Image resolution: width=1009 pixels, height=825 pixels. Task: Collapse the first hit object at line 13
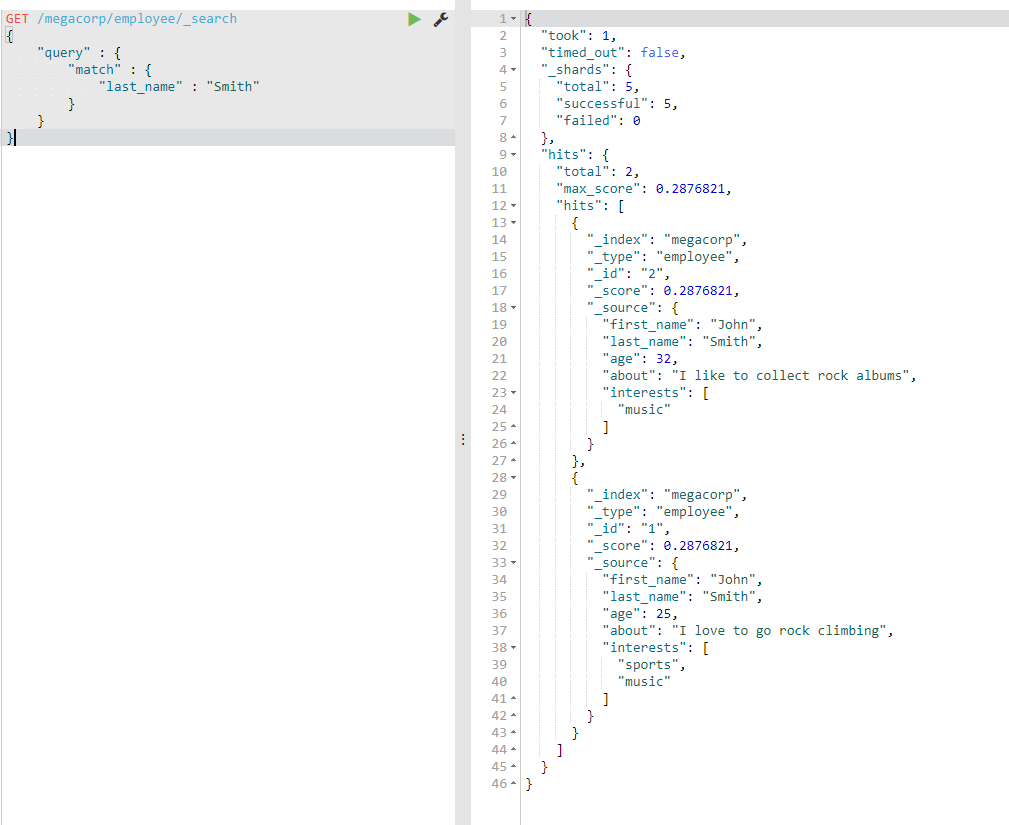pos(514,223)
